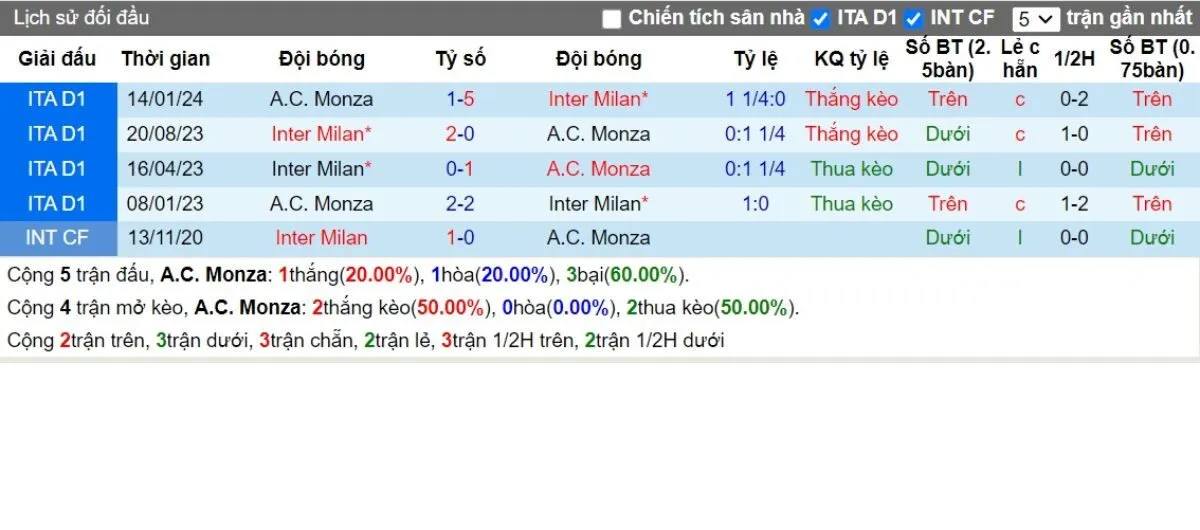Uncheck the ITA D1 league filter
Screen dimensions: 1200x530
coord(821,19)
